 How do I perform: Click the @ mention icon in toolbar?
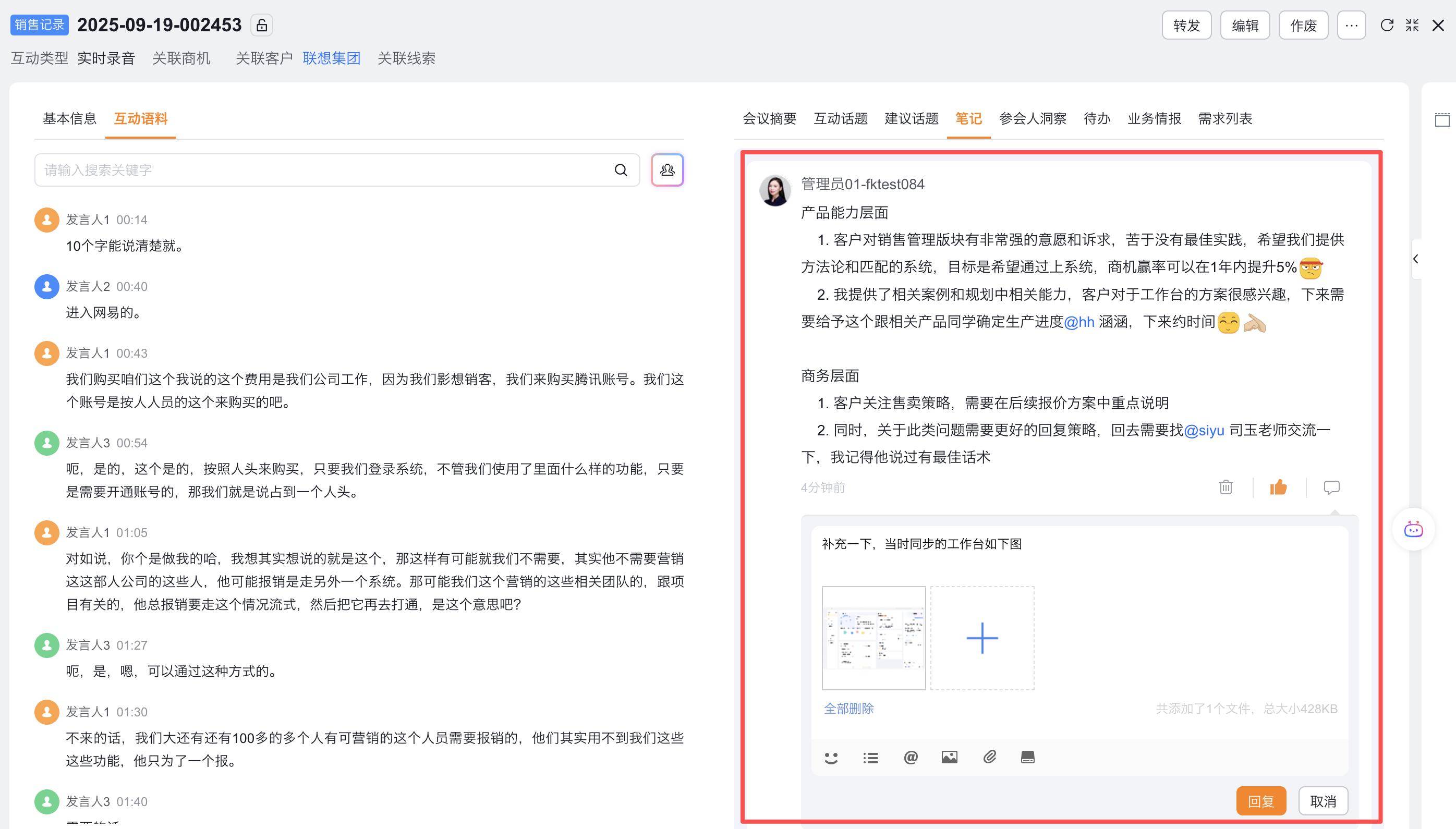[x=910, y=757]
